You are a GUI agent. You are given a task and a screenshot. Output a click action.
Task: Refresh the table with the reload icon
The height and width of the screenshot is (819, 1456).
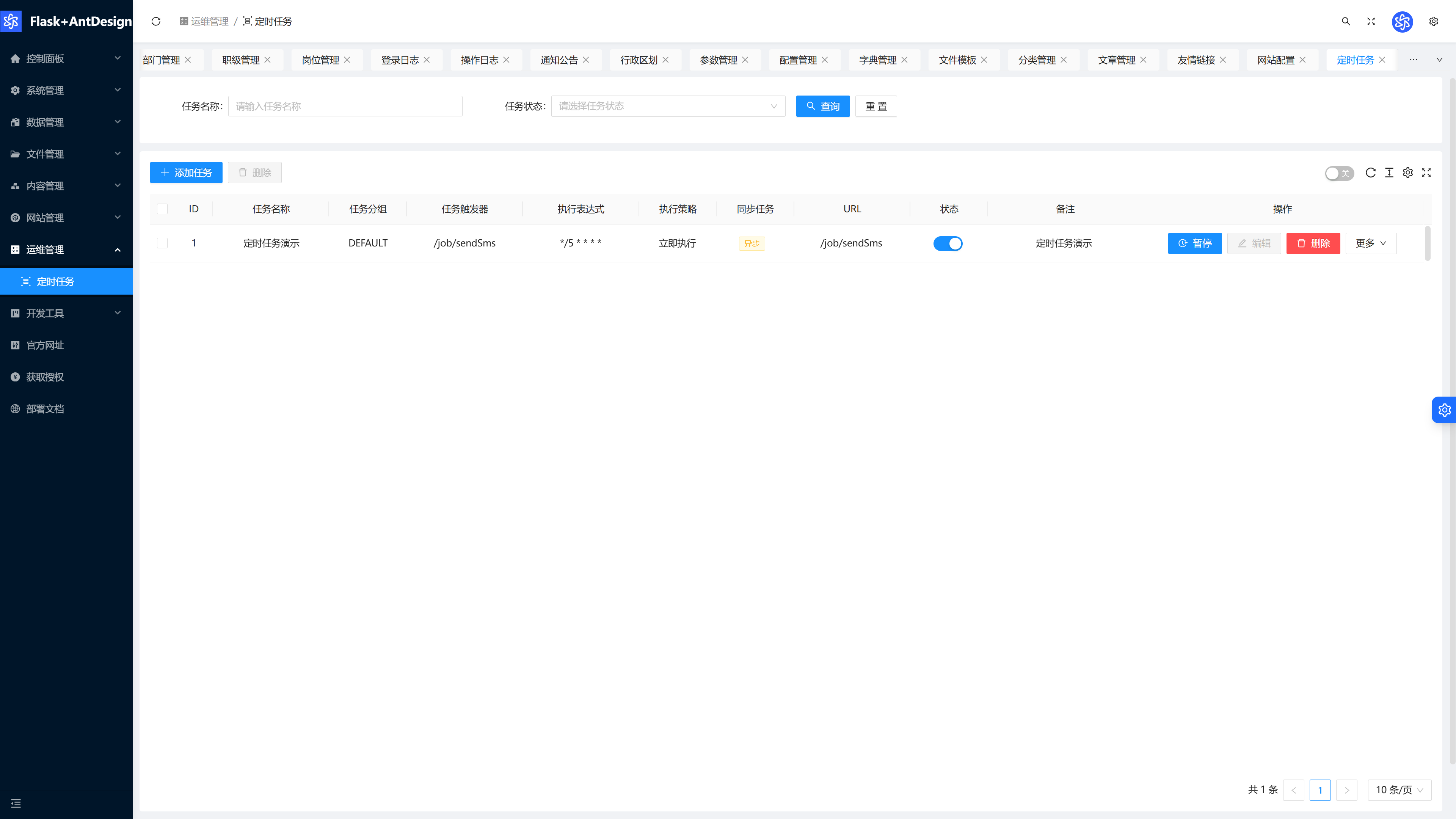(1371, 173)
